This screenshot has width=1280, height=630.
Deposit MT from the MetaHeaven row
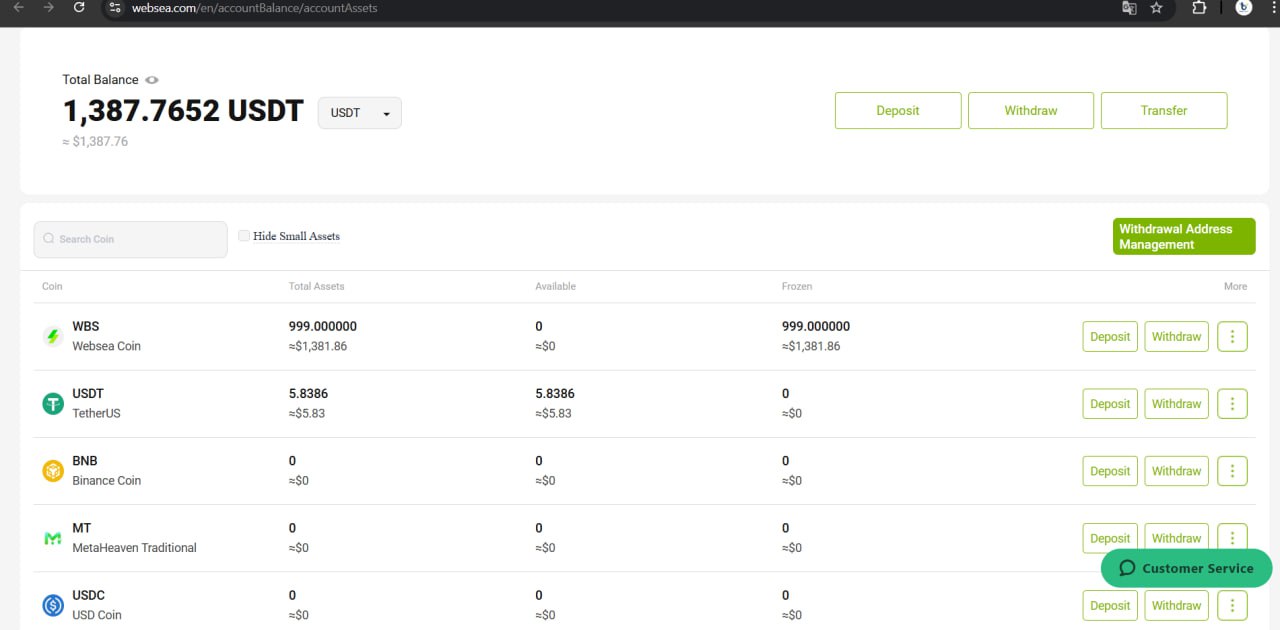[1110, 537]
